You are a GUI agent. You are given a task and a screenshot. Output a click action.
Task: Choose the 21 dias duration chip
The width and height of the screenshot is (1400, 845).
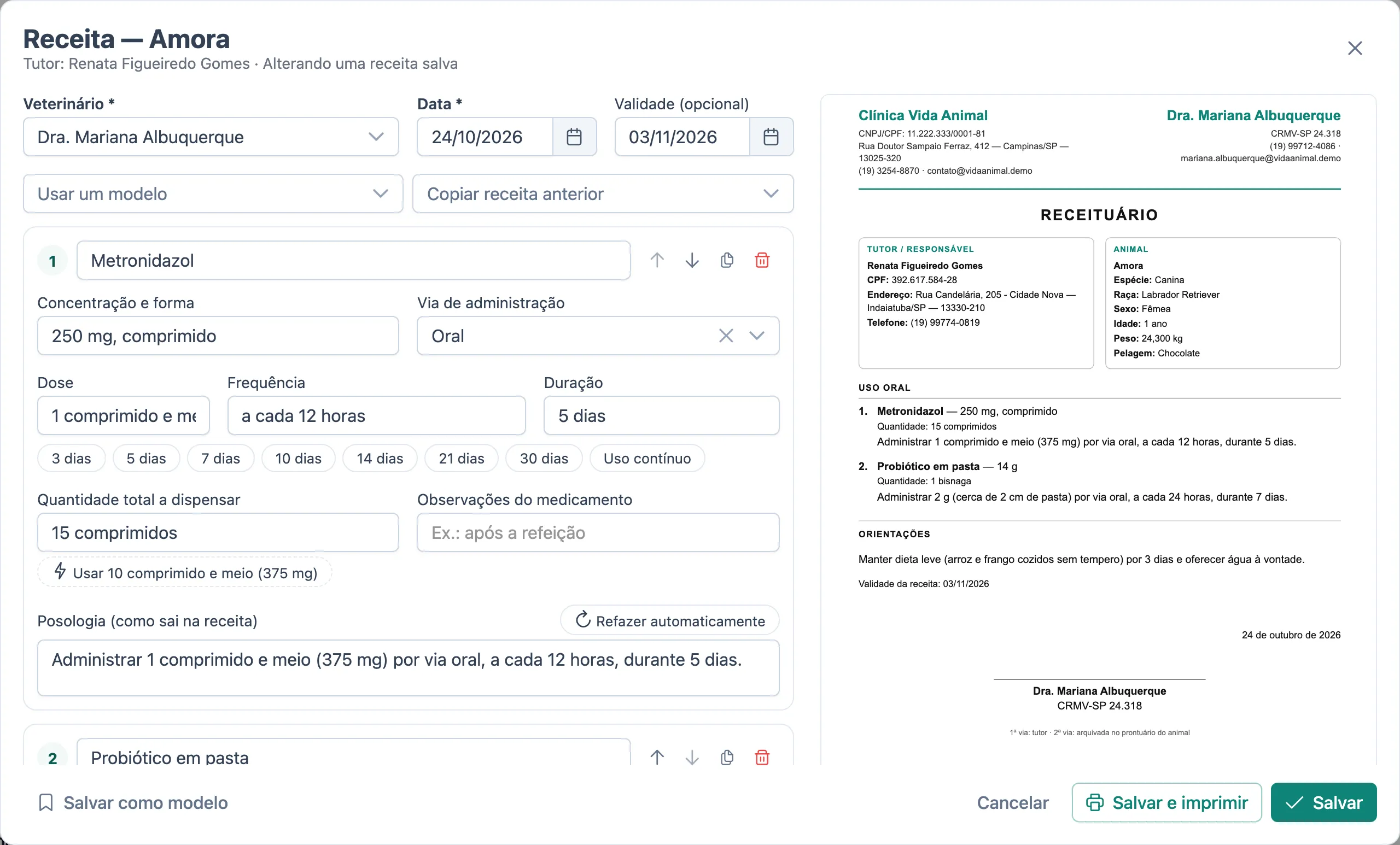point(462,458)
